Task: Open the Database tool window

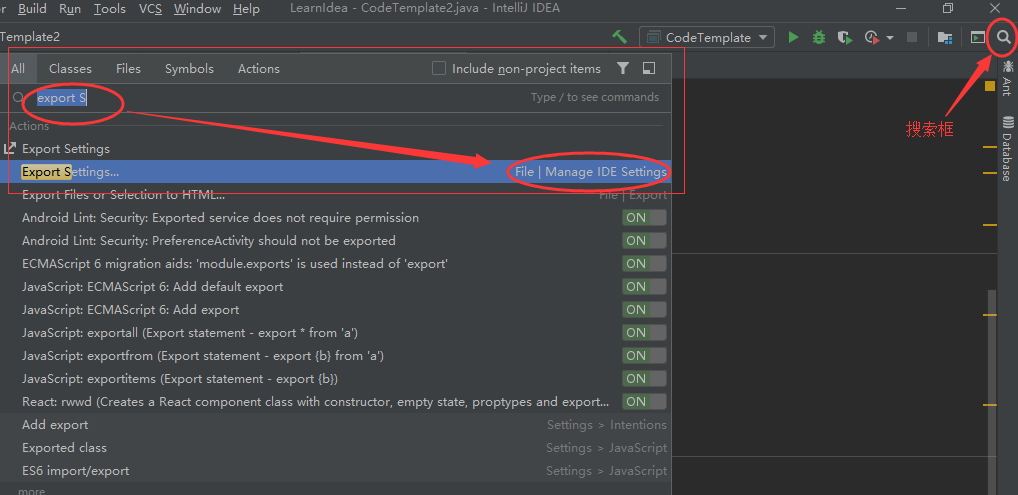Action: pos(1008,149)
